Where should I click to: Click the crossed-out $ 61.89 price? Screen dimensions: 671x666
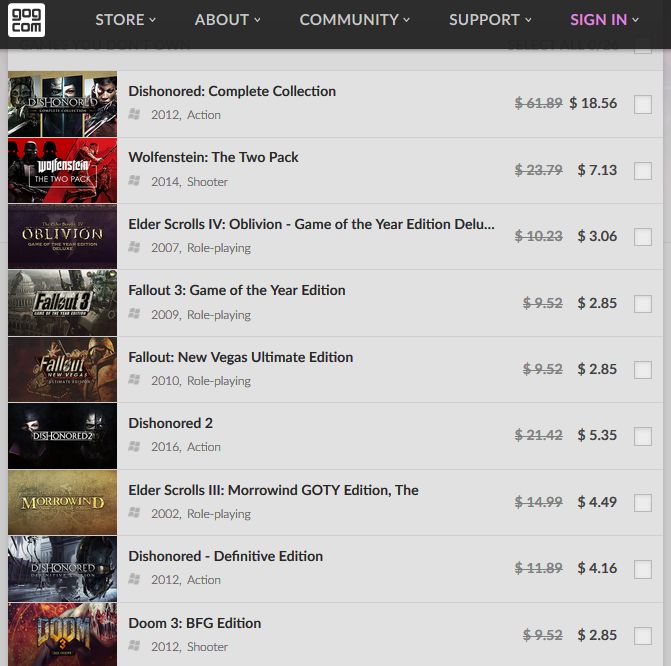pyautogui.click(x=539, y=103)
